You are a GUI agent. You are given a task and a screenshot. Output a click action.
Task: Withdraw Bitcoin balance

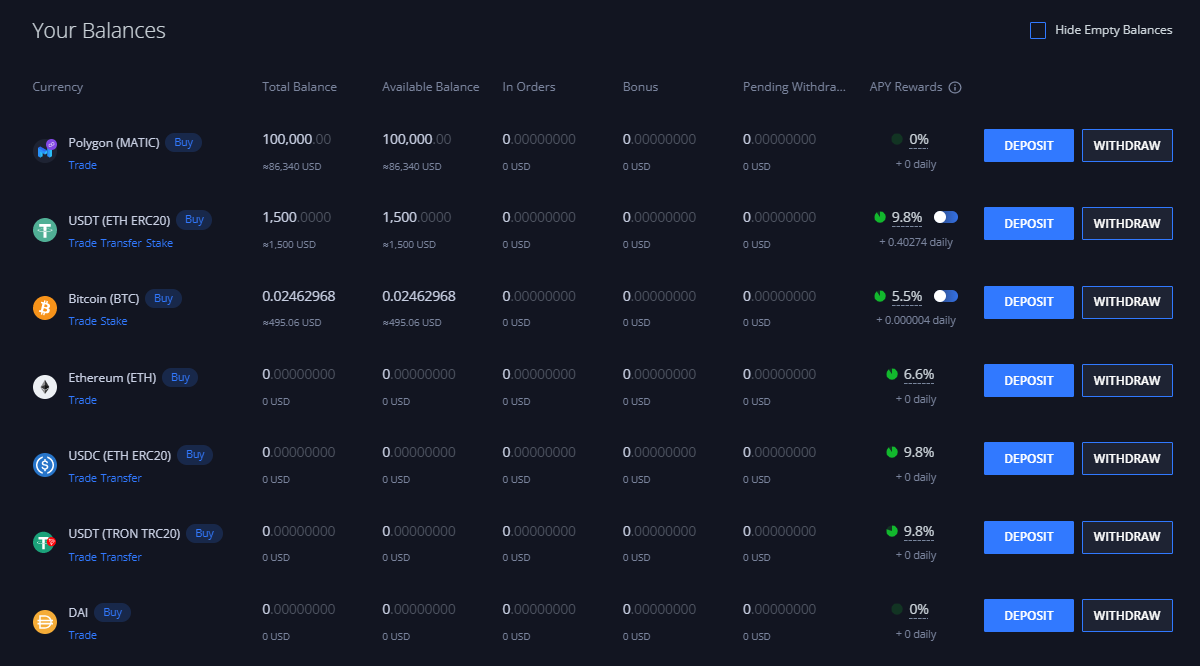(1127, 302)
